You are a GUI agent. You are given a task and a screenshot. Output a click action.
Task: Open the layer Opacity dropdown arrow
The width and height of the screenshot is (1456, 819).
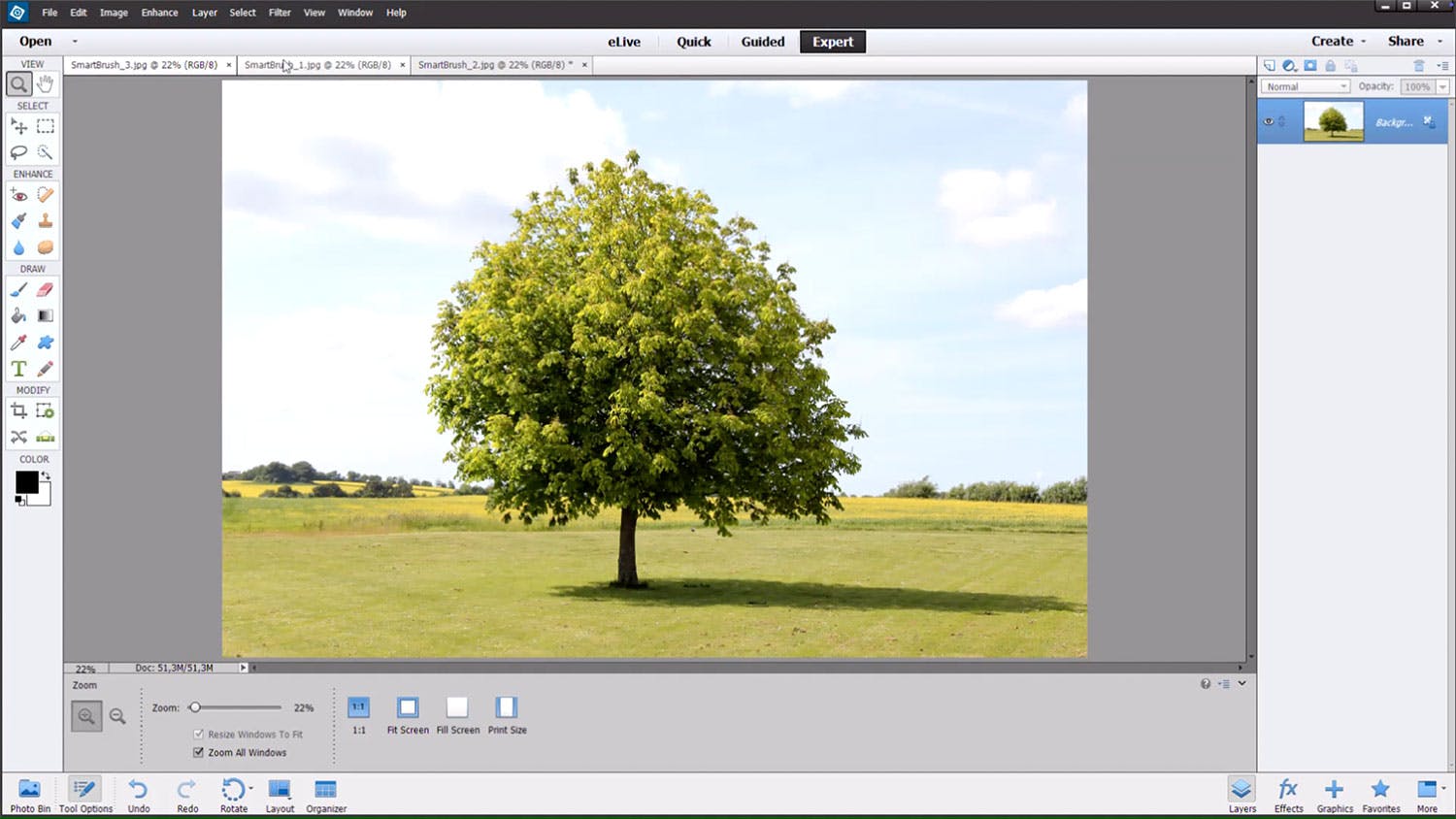[1442, 86]
